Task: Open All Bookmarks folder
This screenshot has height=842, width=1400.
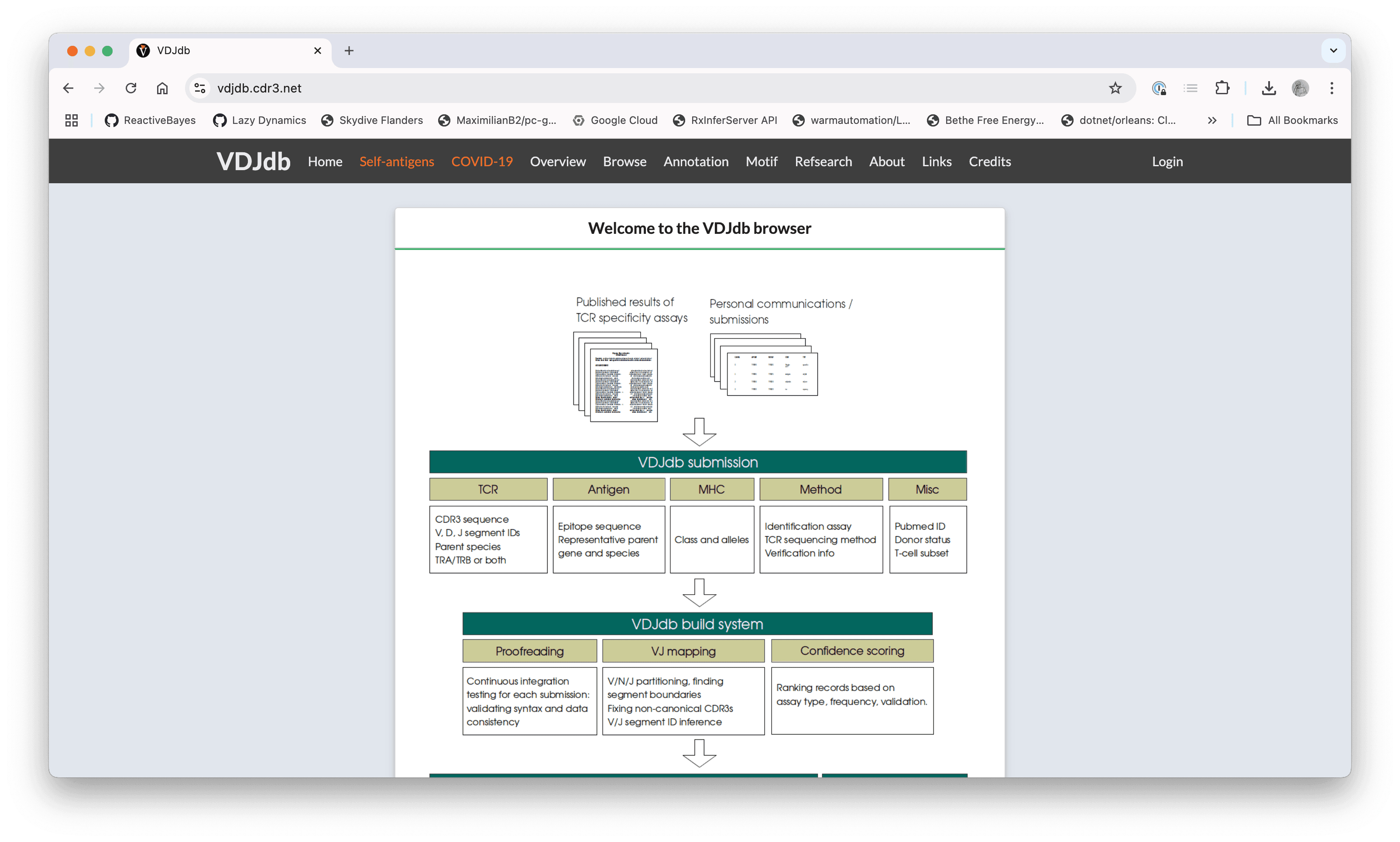Action: point(1292,120)
